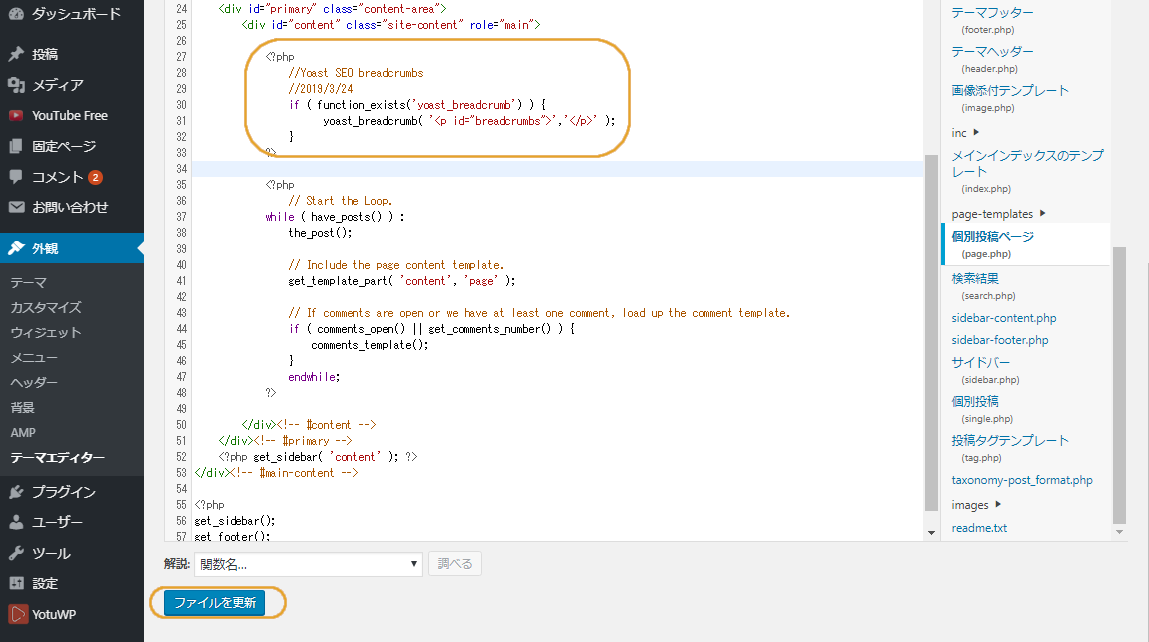Click the Posts pushpin icon
Image resolution: width=1149 pixels, height=642 pixels.
pyautogui.click(x=16, y=54)
